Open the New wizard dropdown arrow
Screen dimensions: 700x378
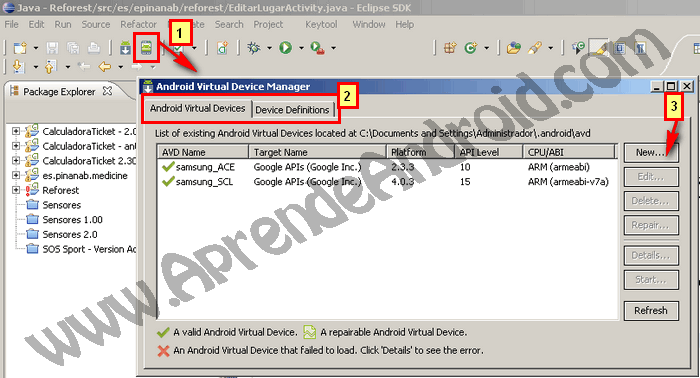tap(36, 48)
